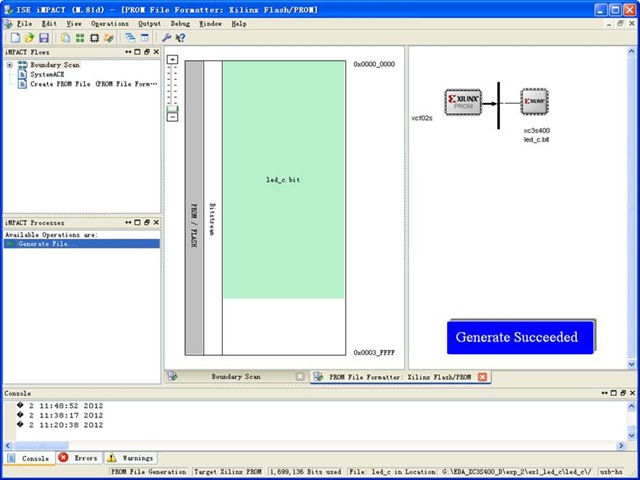Select the Xilinx PROM chip xcf02s
Viewport: 640px width, 480px height.
coord(465,102)
